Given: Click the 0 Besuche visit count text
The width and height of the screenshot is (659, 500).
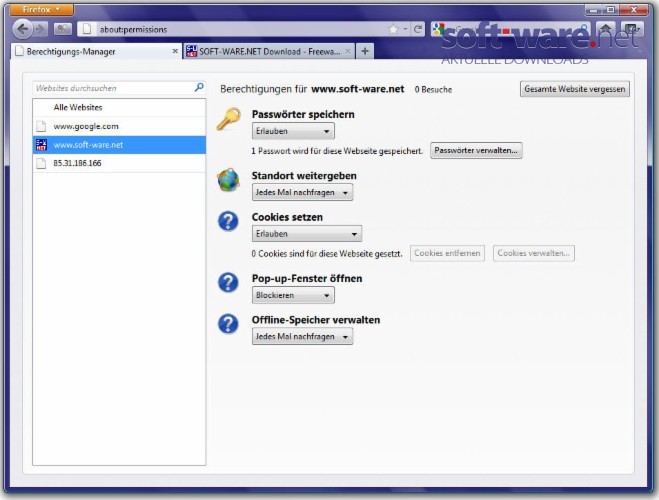Looking at the screenshot, I should click(433, 89).
